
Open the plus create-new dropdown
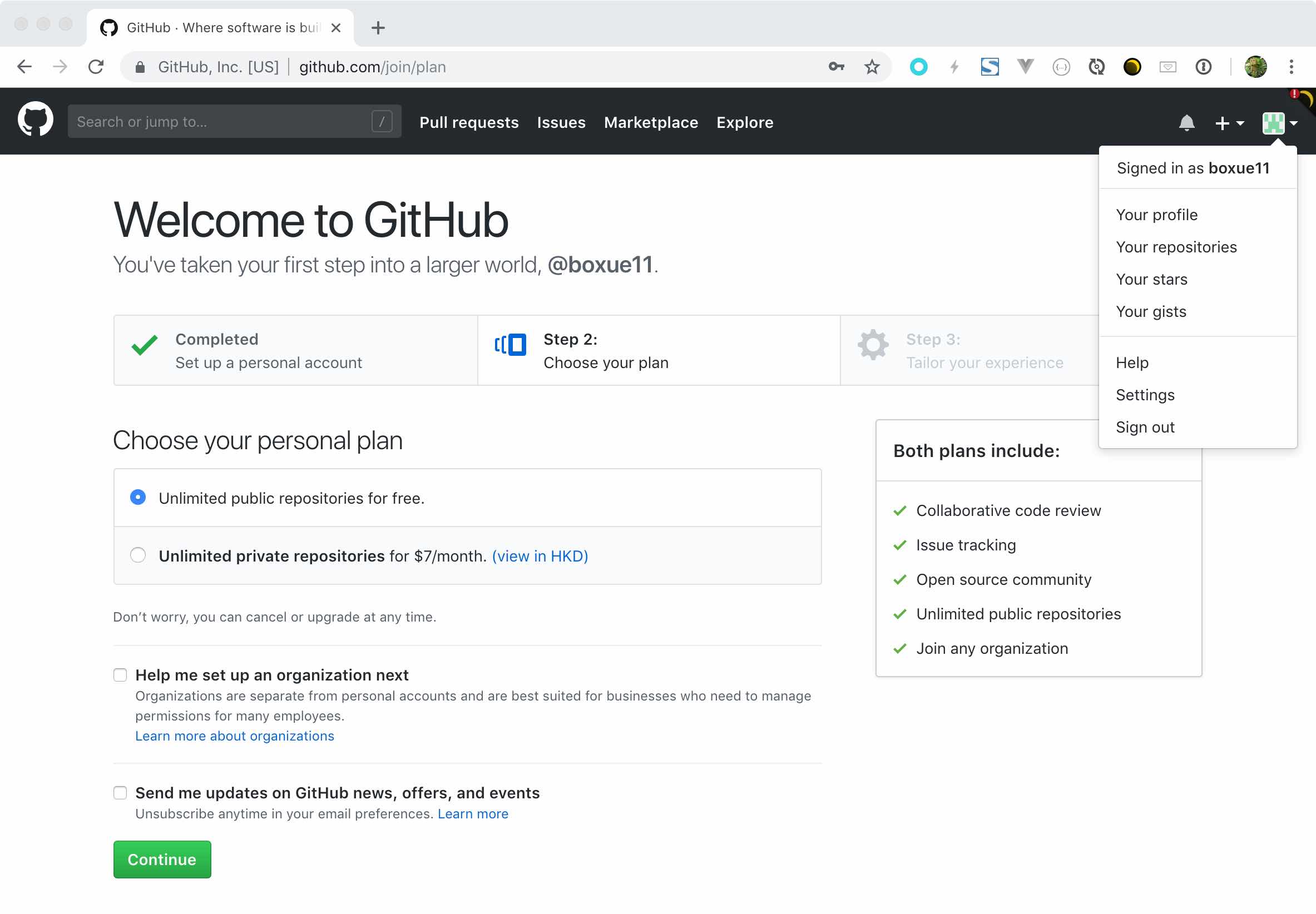1229,123
